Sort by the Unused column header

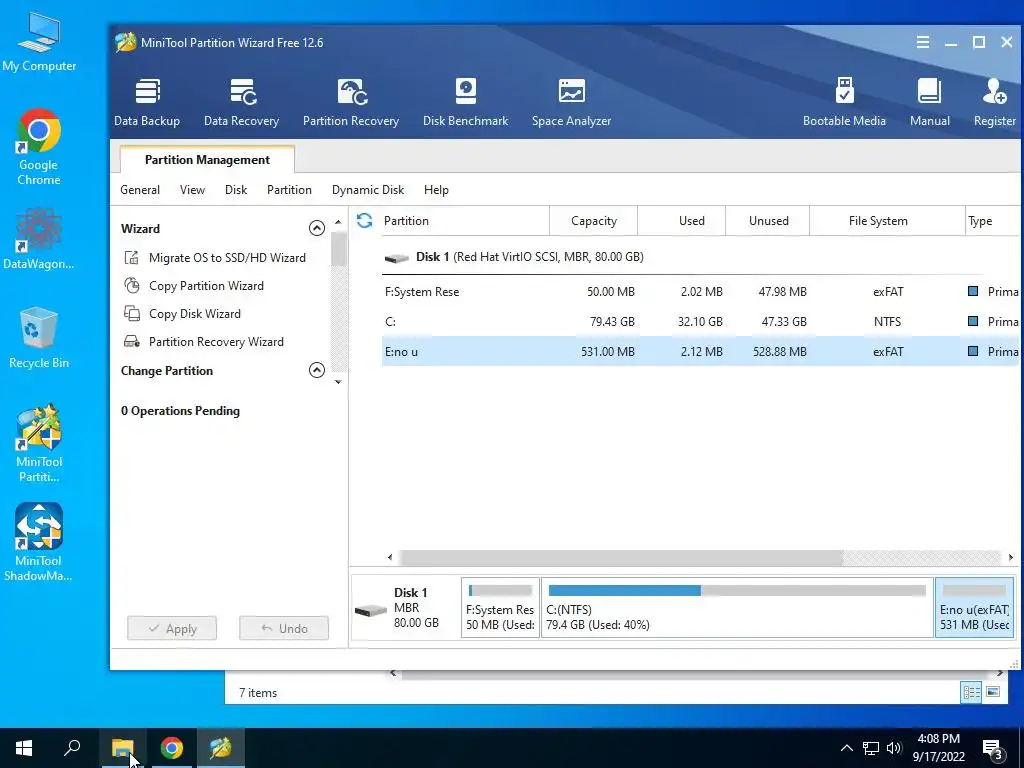pos(769,221)
